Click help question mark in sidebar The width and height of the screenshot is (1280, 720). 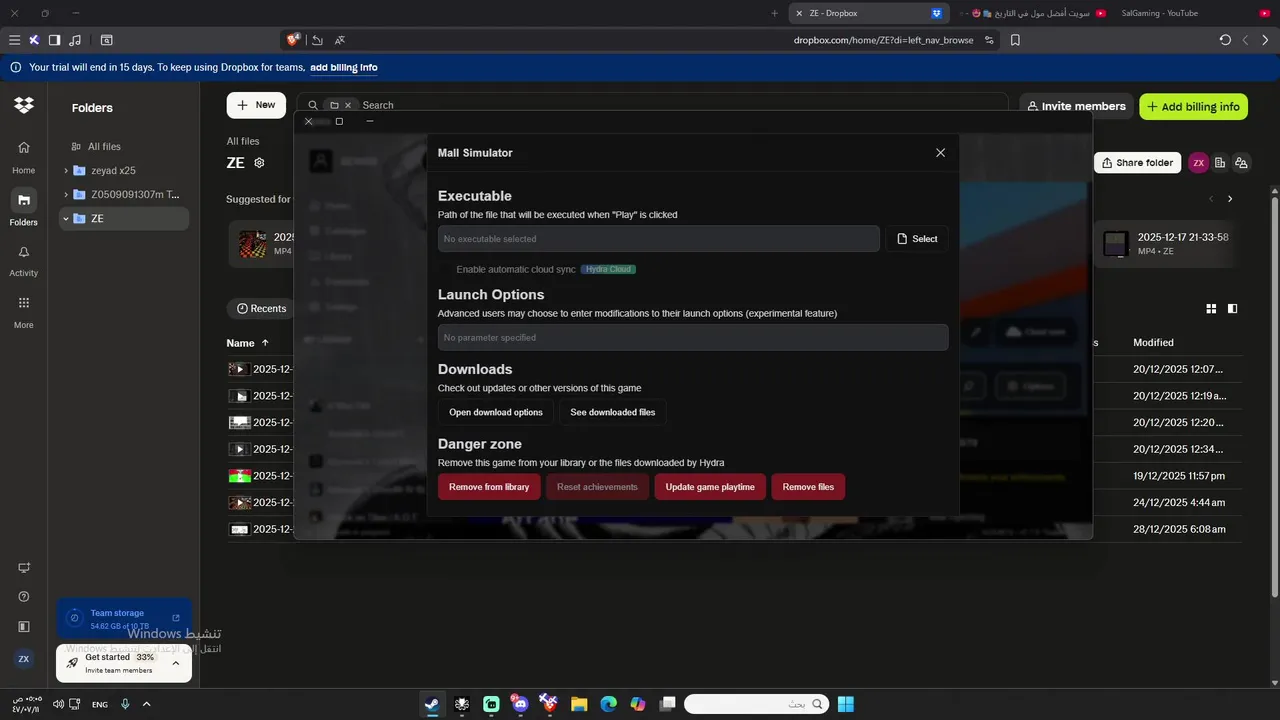pyautogui.click(x=24, y=597)
